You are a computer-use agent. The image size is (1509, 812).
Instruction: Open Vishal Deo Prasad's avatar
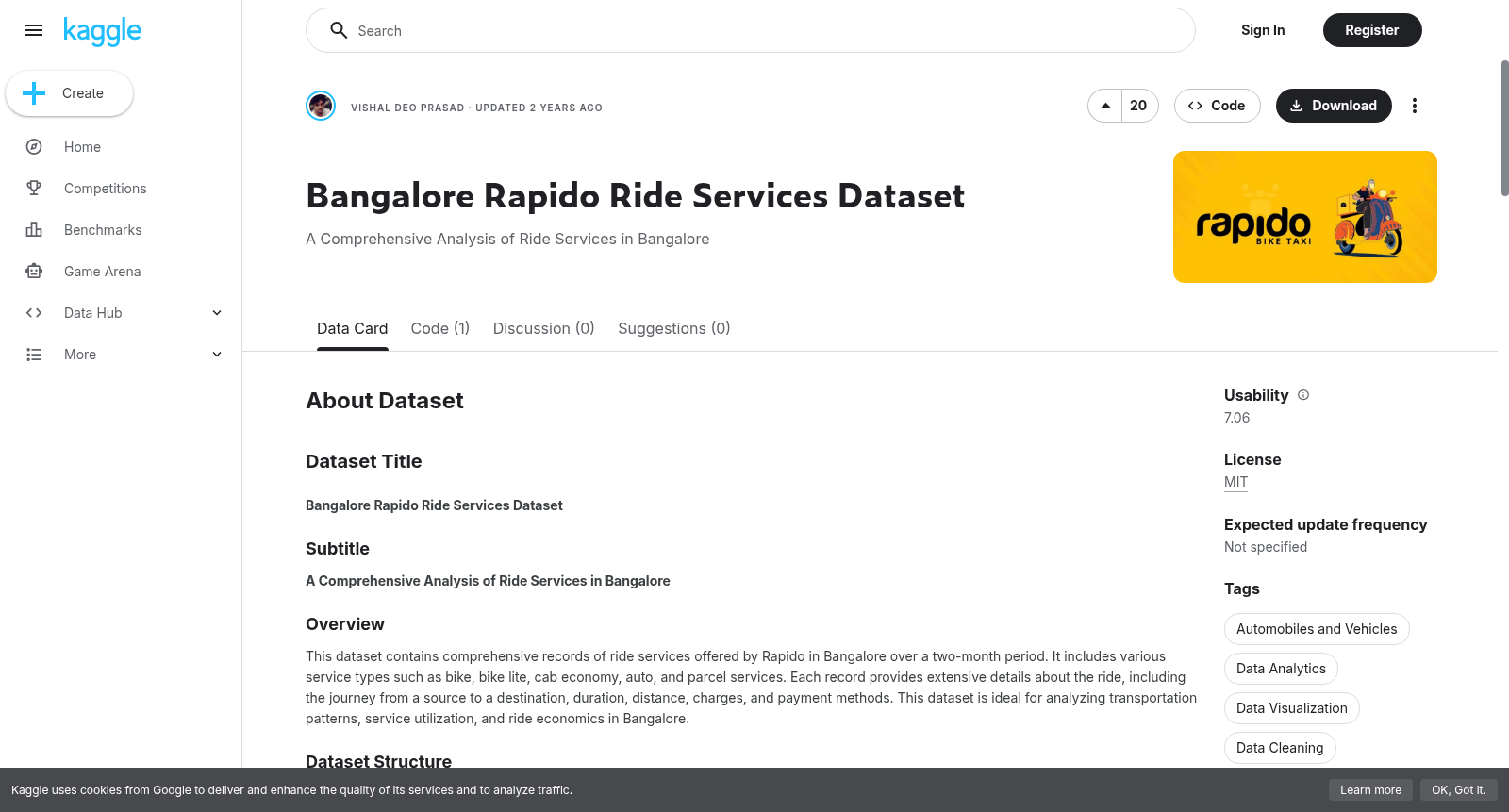tap(321, 106)
